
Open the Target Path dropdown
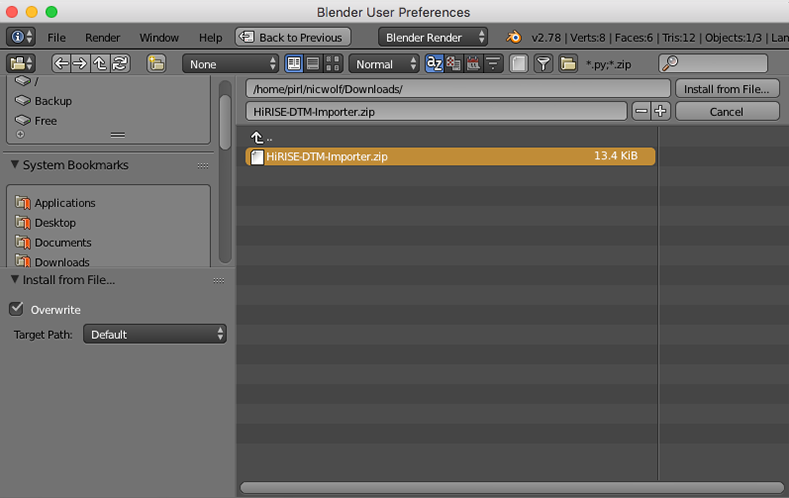tap(155, 334)
